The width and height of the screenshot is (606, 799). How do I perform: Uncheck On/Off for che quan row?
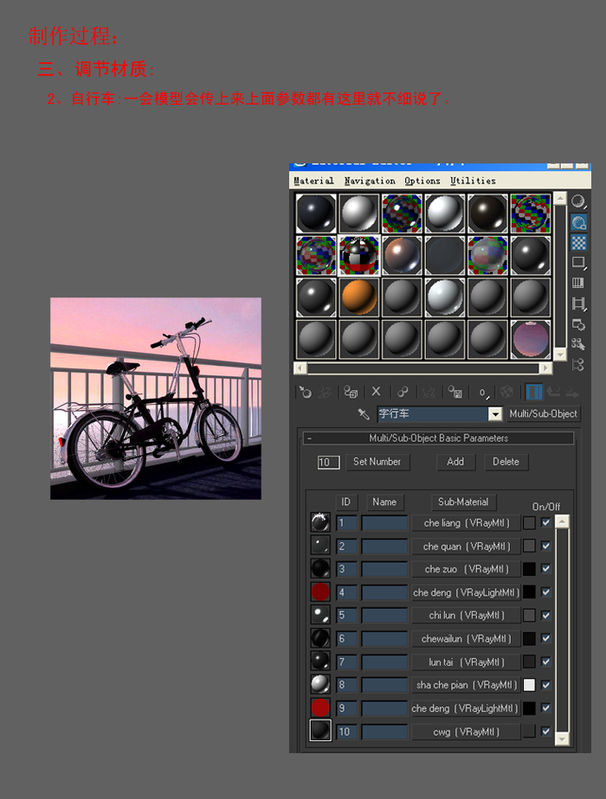tap(546, 546)
